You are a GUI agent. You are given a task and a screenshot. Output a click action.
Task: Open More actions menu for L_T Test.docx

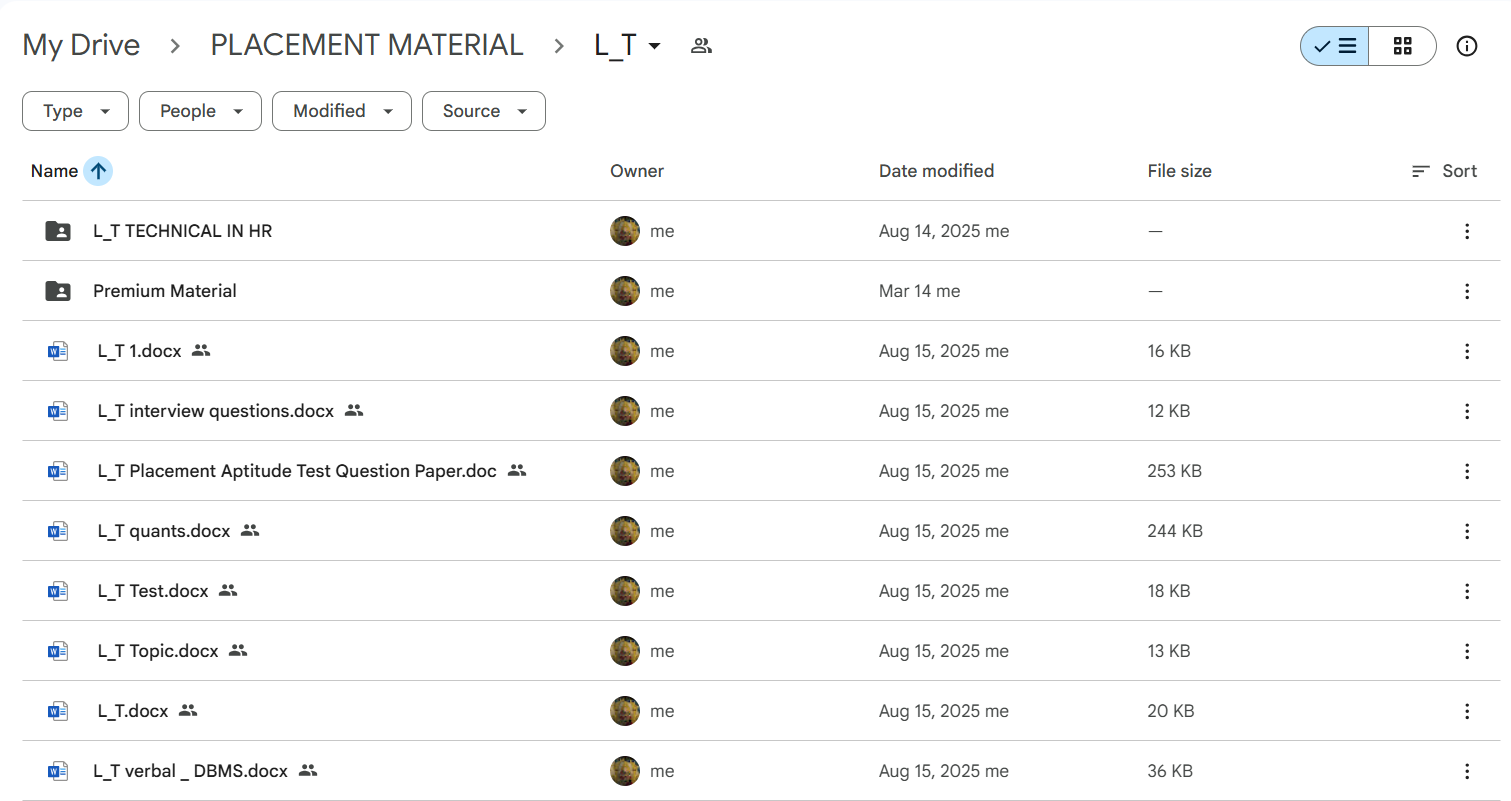point(1466,591)
